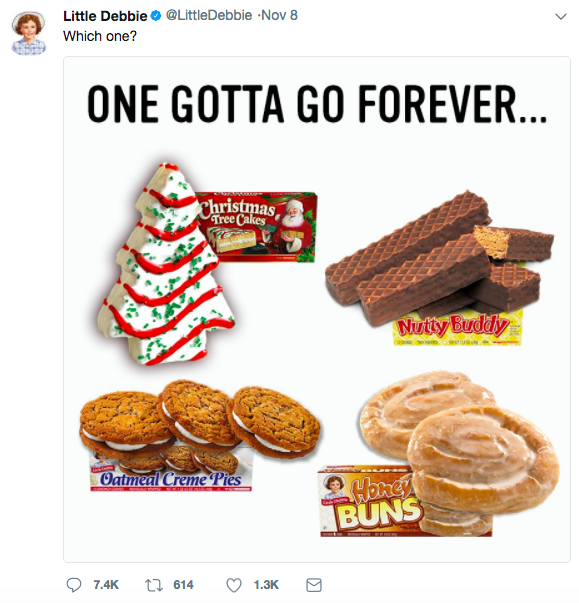Share via the envelope message icon
Image resolution: width=579 pixels, height=603 pixels.
click(313, 585)
